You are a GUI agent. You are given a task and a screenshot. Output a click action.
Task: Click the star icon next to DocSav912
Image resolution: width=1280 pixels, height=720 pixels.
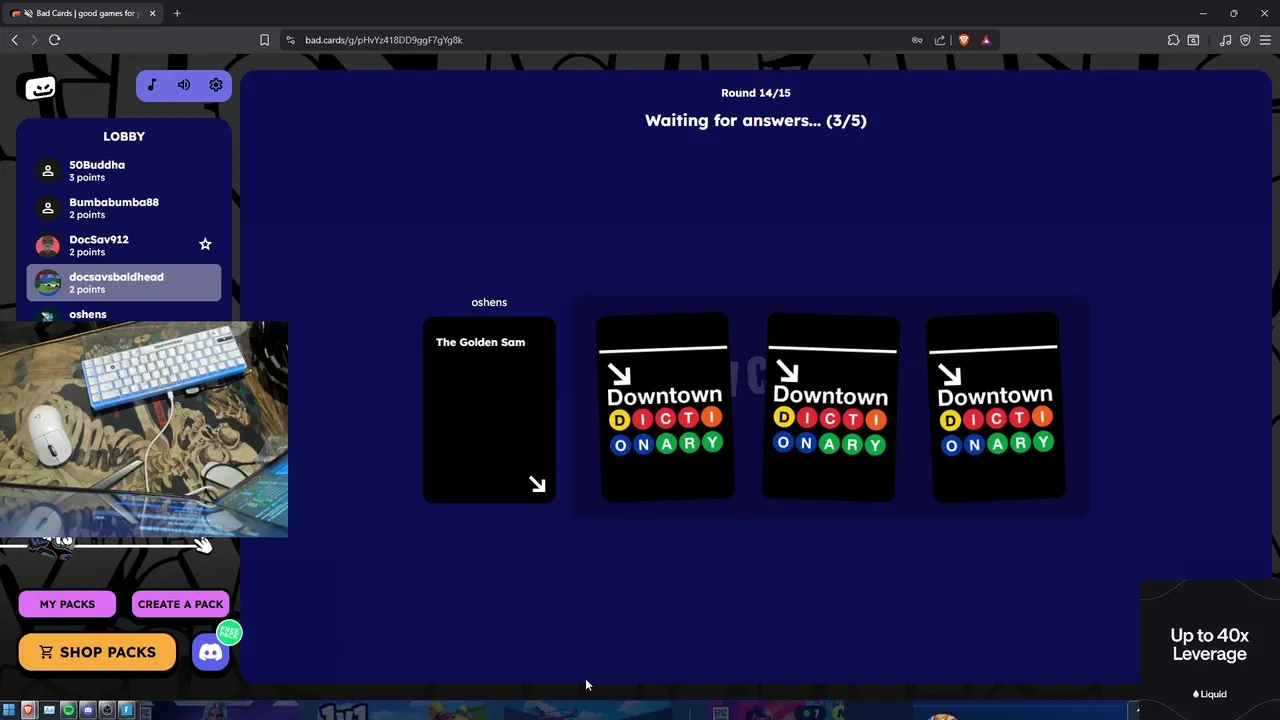tap(205, 244)
